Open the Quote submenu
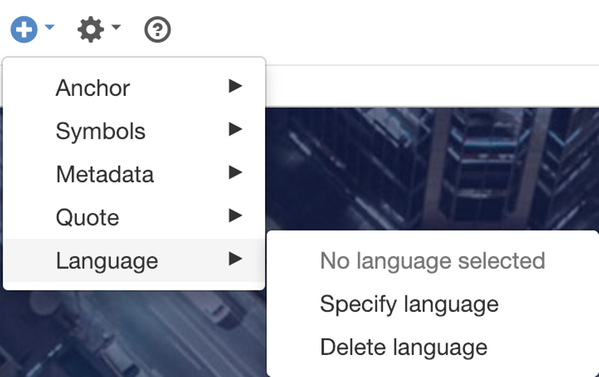Screen dimensions: 599x377 pos(134,217)
